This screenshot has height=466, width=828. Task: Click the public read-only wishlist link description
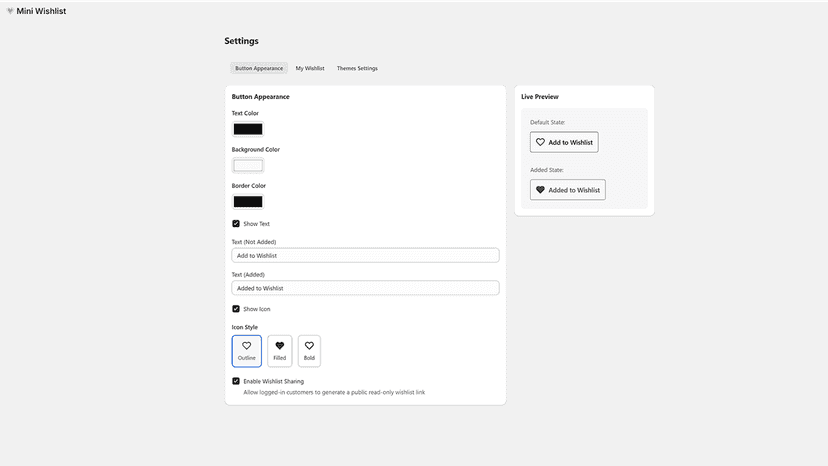coord(334,392)
